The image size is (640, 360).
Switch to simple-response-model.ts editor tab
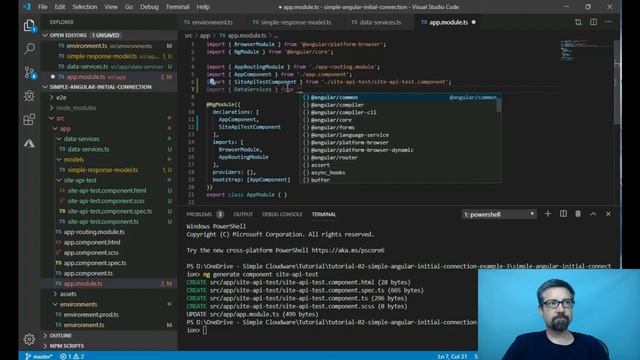click(x=295, y=22)
